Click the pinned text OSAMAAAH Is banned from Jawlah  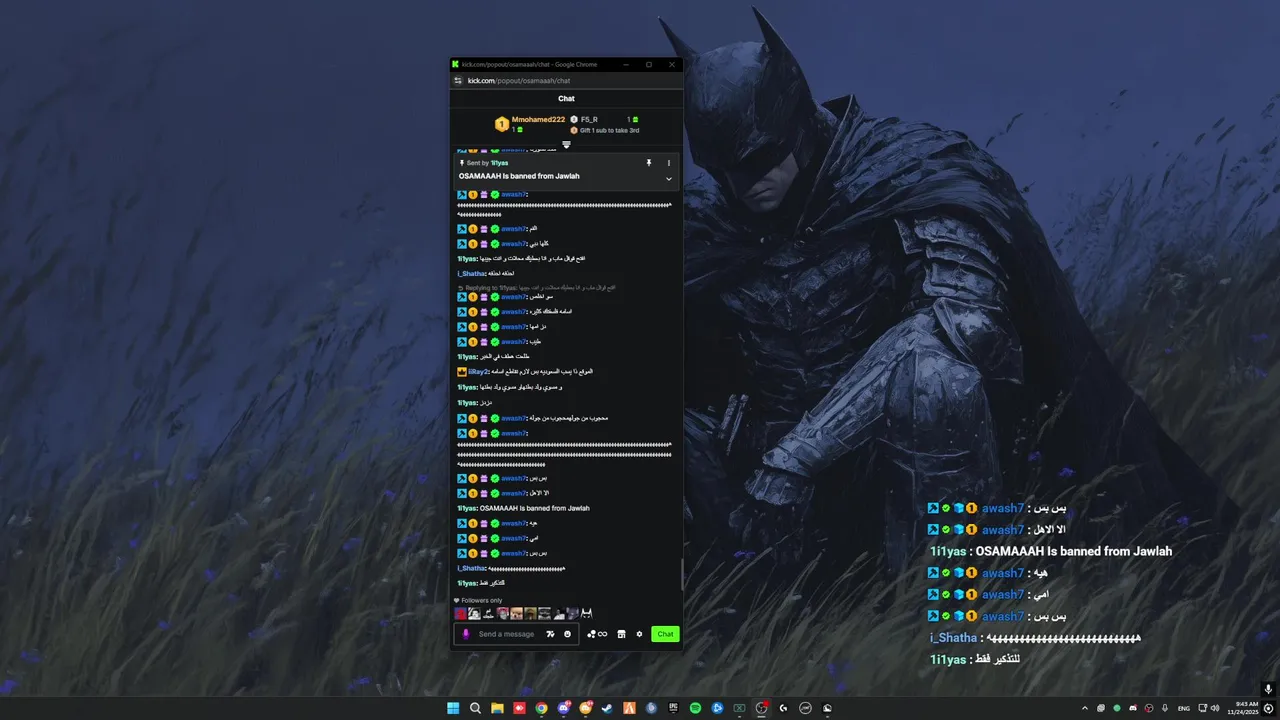coord(519,176)
